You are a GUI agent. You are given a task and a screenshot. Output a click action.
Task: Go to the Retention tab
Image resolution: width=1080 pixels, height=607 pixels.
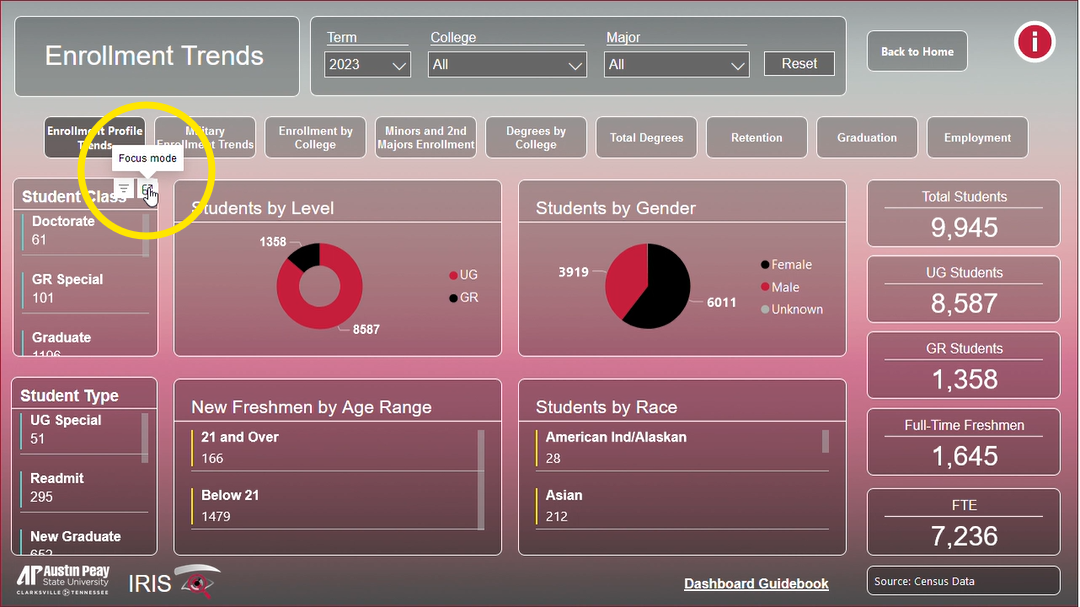pyautogui.click(x=756, y=138)
